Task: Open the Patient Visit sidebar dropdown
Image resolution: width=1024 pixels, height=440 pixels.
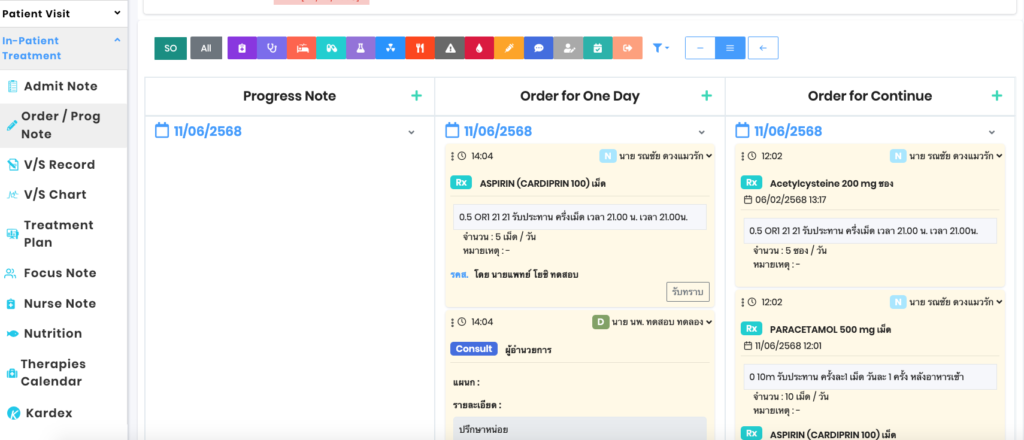Action: click(117, 13)
